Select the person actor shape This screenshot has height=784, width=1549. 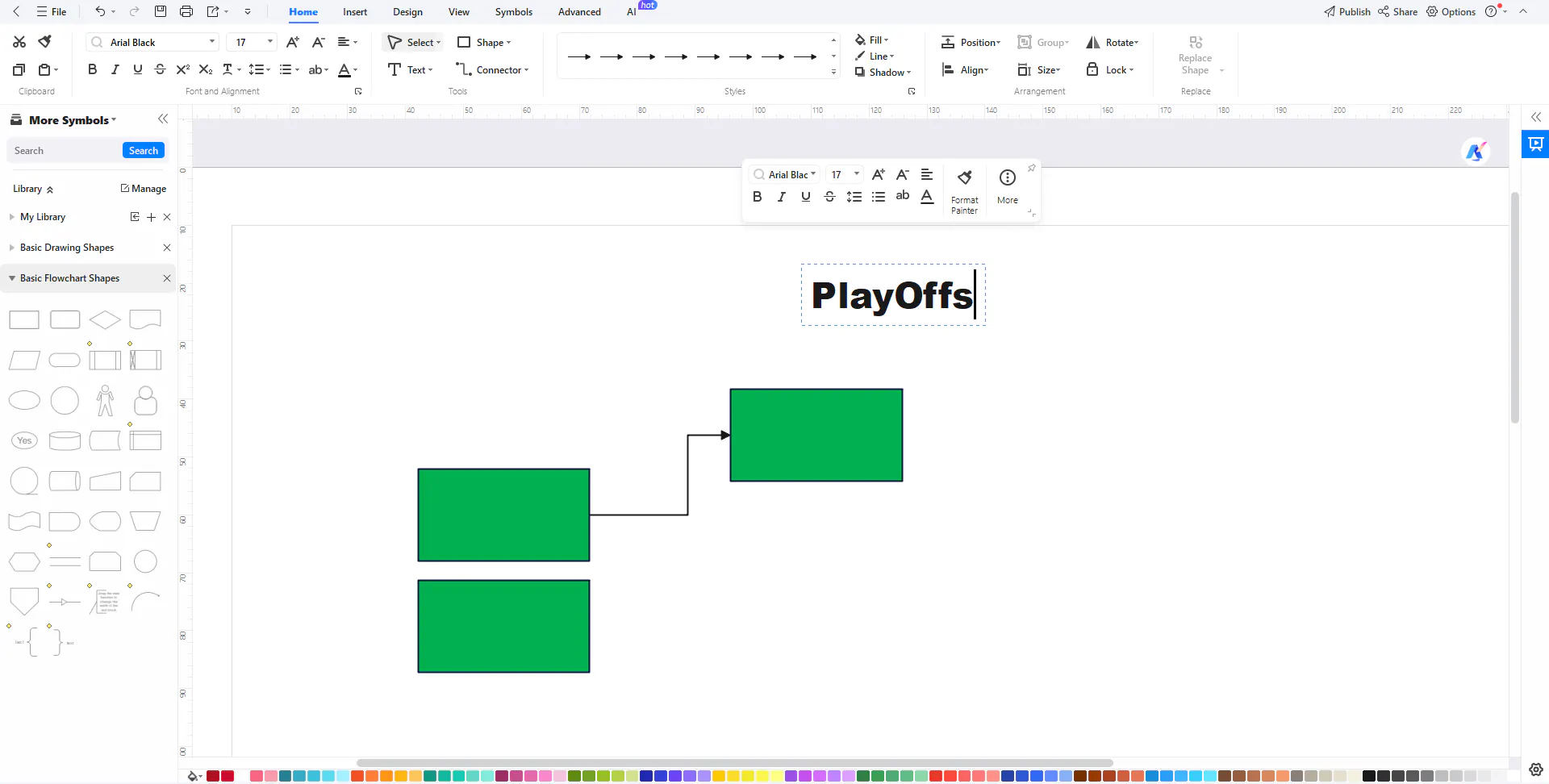pos(105,400)
